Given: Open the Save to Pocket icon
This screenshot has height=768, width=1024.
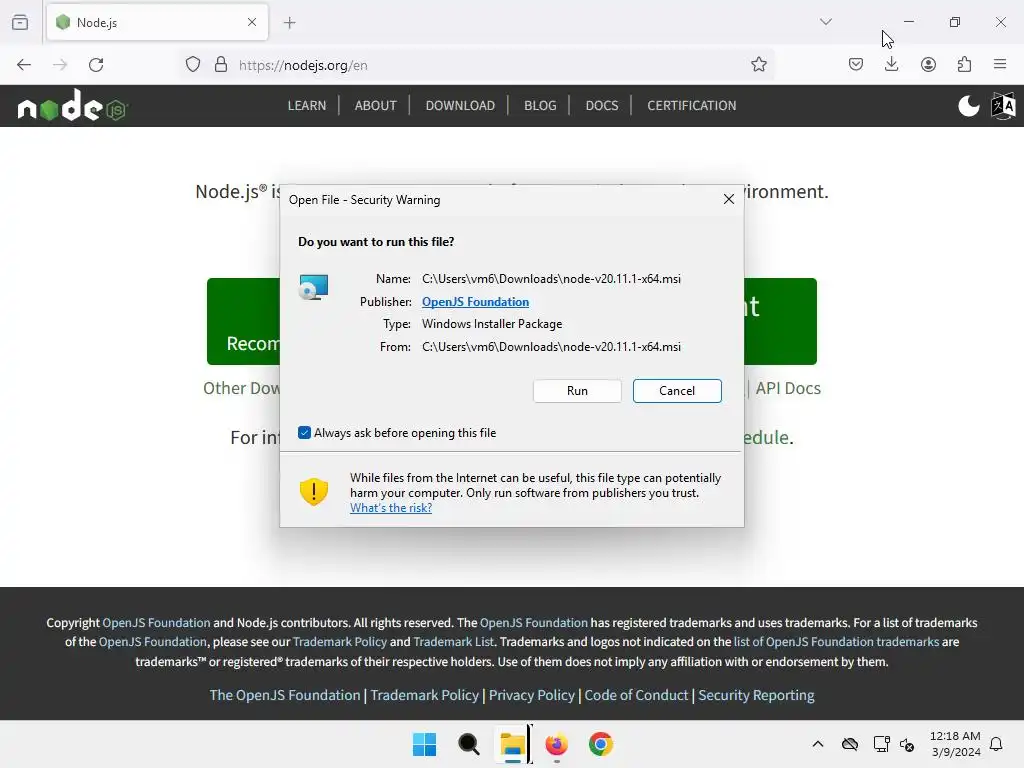Looking at the screenshot, I should pos(856,65).
